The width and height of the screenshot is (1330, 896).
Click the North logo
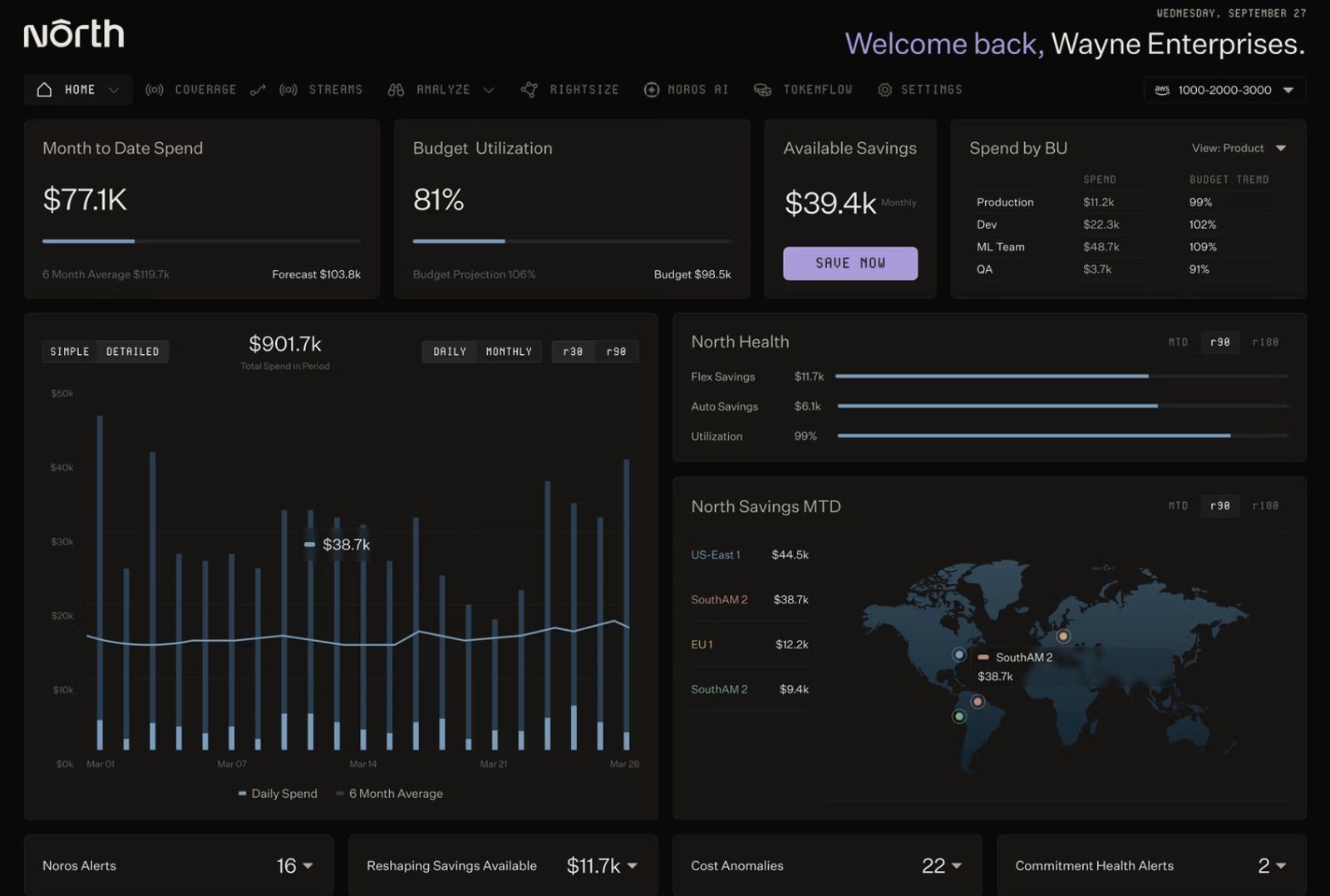tap(74, 34)
